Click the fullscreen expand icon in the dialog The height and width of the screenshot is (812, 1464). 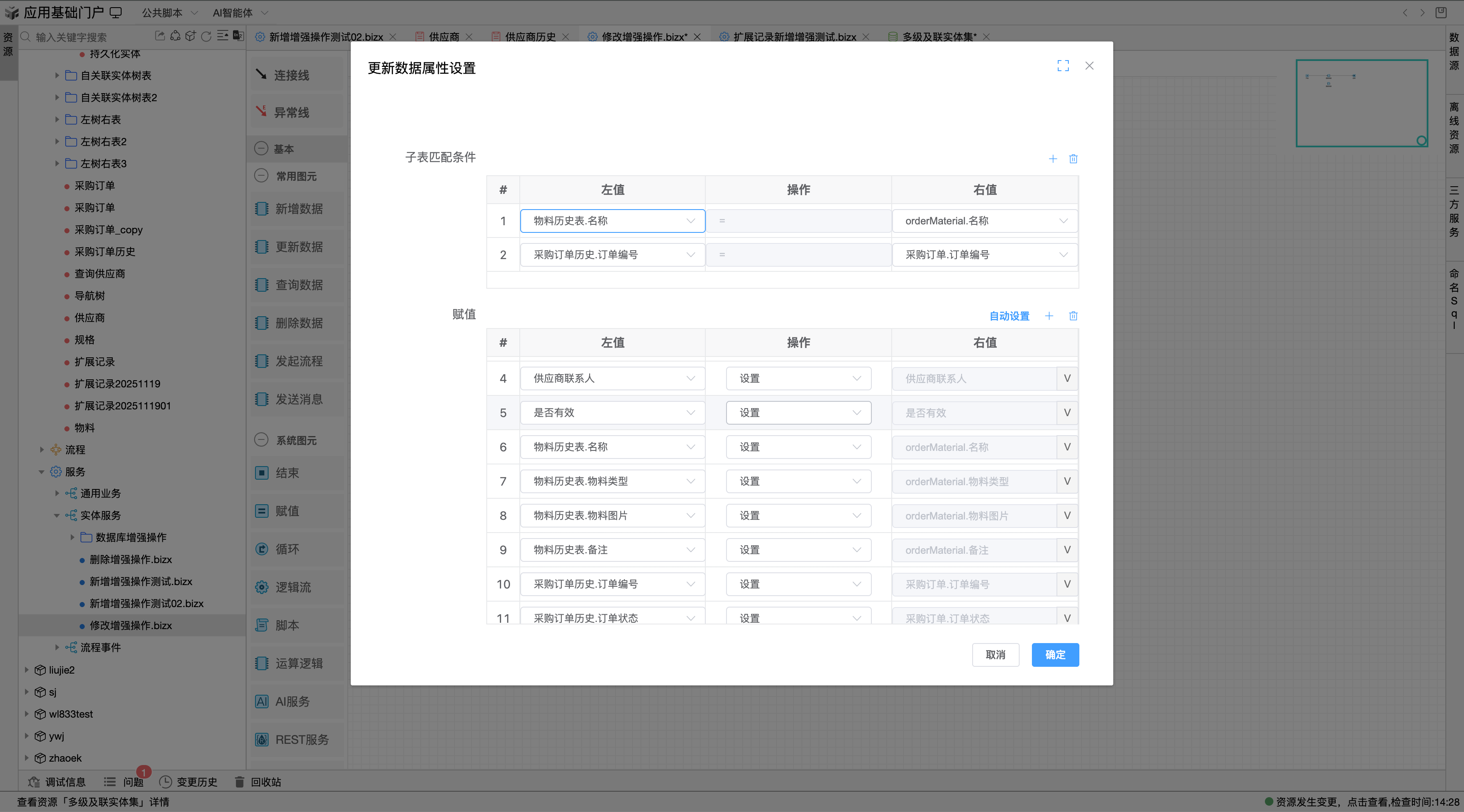click(x=1063, y=66)
